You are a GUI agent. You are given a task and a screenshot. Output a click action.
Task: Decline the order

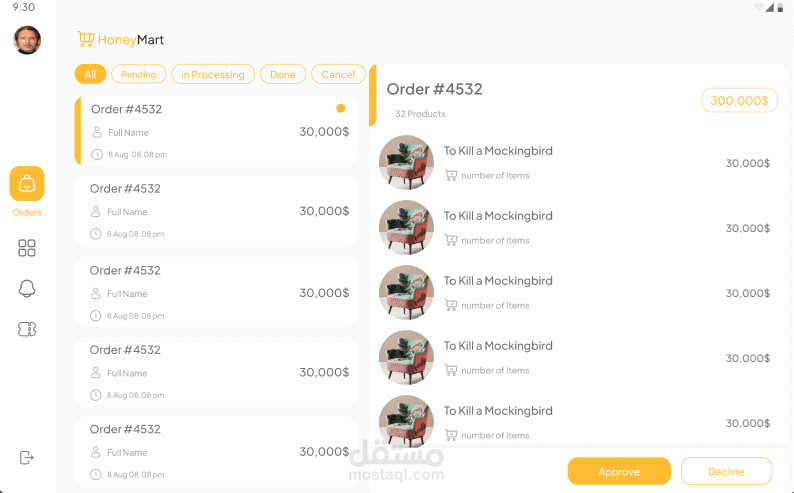point(726,471)
